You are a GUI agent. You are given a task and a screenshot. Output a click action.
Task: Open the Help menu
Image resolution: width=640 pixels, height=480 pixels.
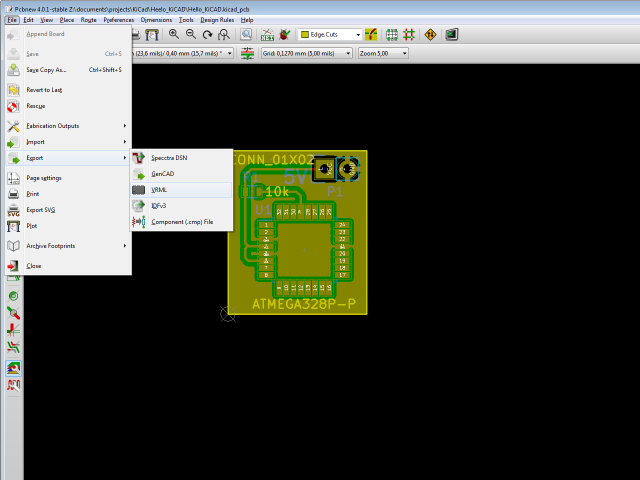point(247,20)
